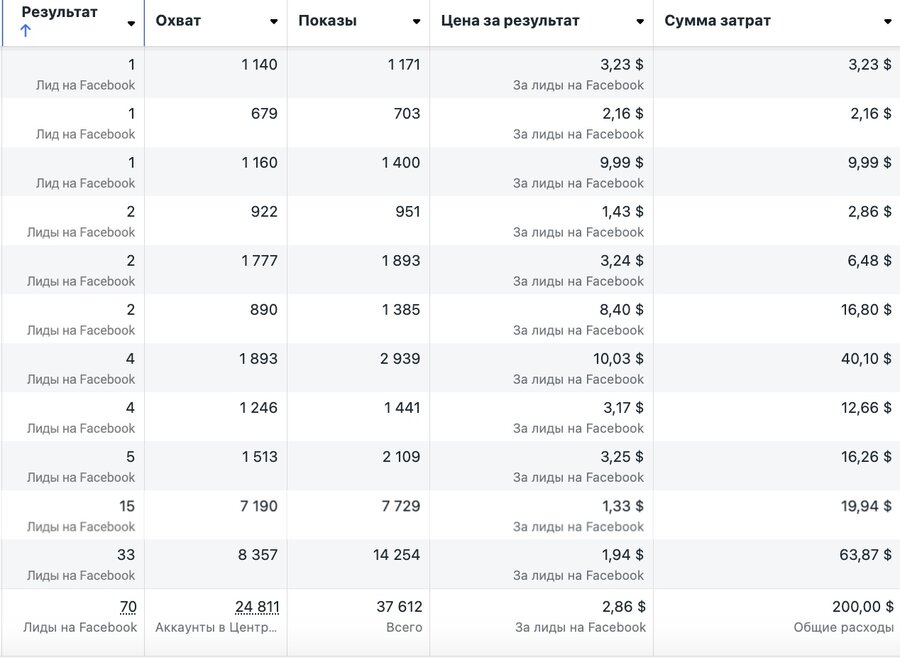The image size is (900, 658).
Task: Click total reach value 24 811
Action: [x=257, y=607]
